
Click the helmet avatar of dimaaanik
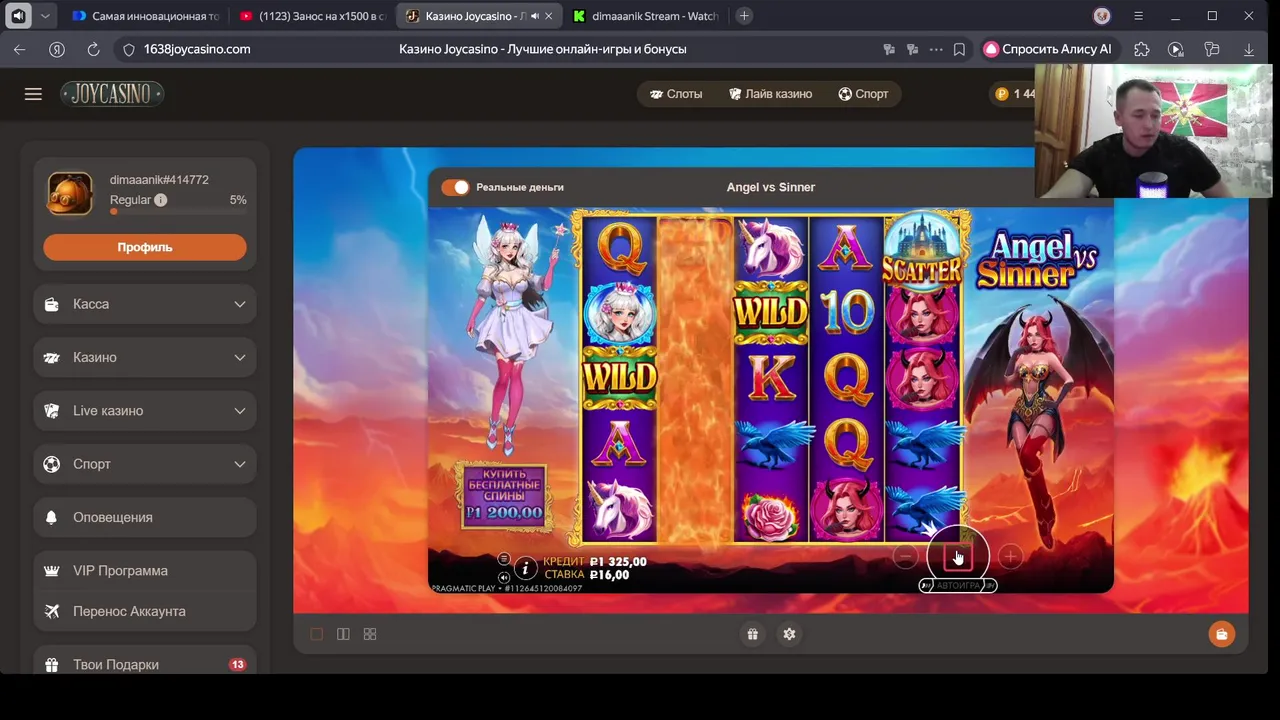click(x=70, y=194)
